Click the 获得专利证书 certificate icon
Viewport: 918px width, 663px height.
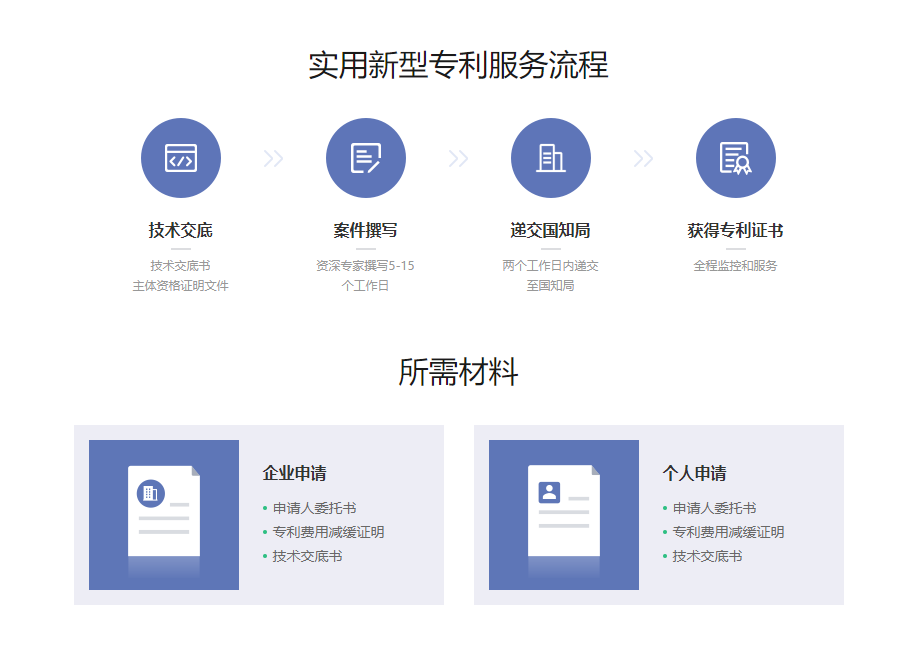click(x=736, y=158)
